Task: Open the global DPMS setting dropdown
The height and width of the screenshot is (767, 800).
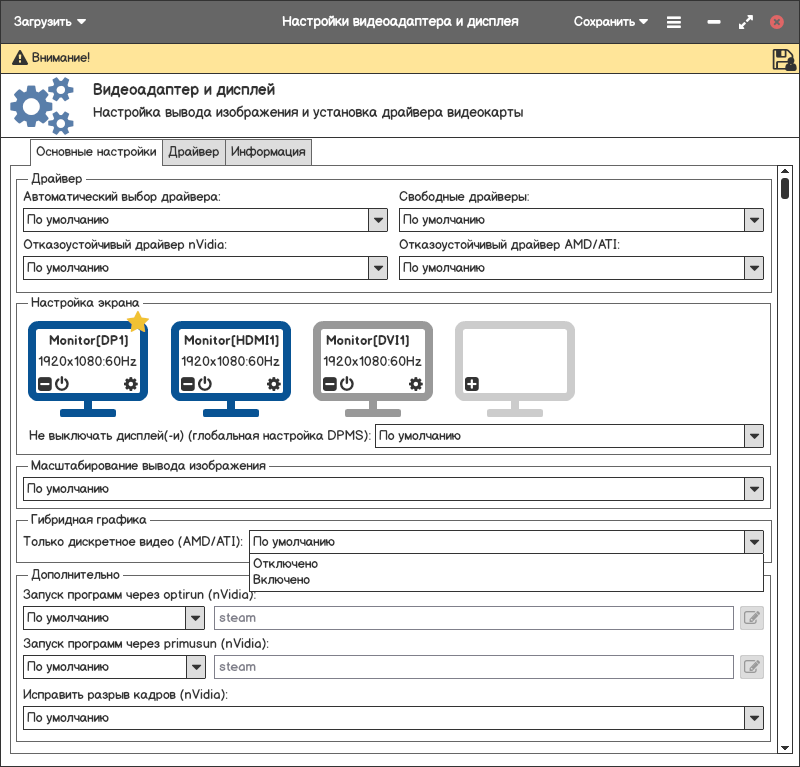Action: tap(754, 436)
